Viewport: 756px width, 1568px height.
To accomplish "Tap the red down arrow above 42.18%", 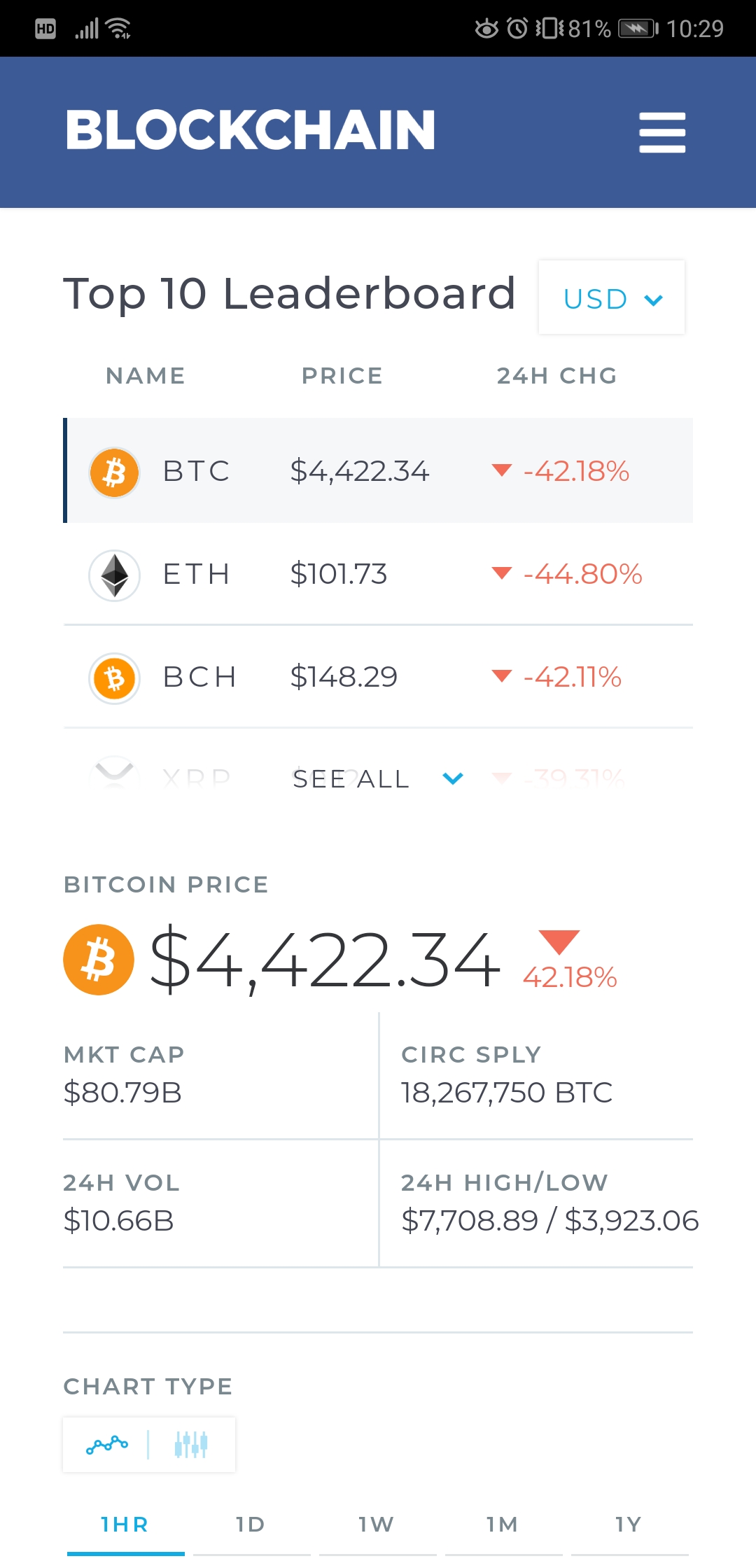I will tap(559, 942).
